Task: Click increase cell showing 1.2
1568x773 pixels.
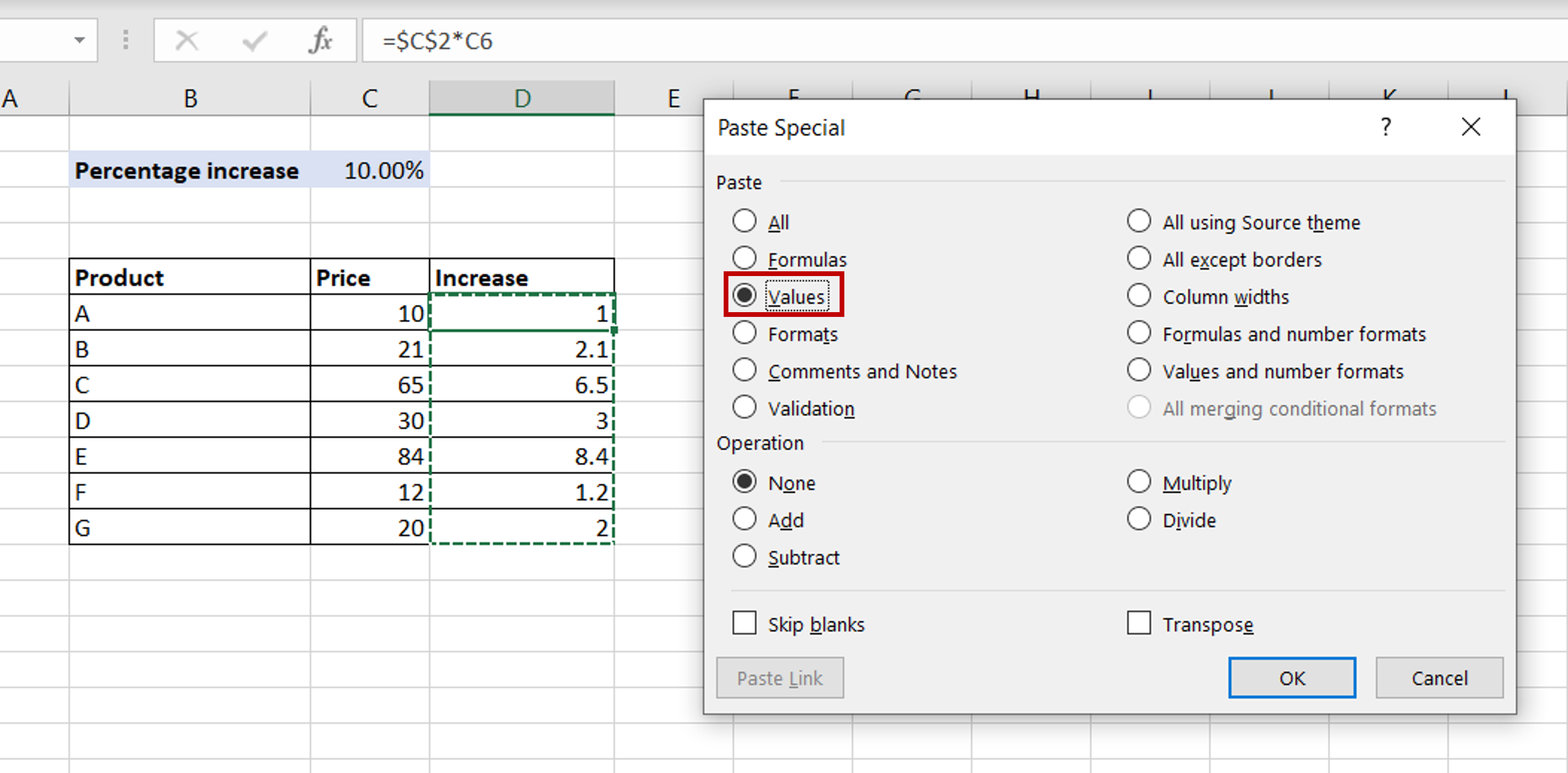Action: [x=522, y=491]
